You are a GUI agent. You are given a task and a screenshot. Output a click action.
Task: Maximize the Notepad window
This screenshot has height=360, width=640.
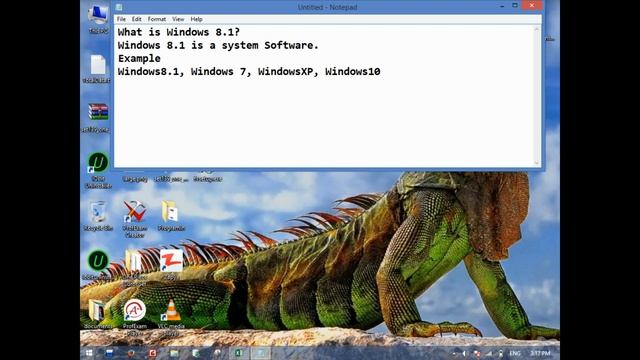(x=515, y=6)
